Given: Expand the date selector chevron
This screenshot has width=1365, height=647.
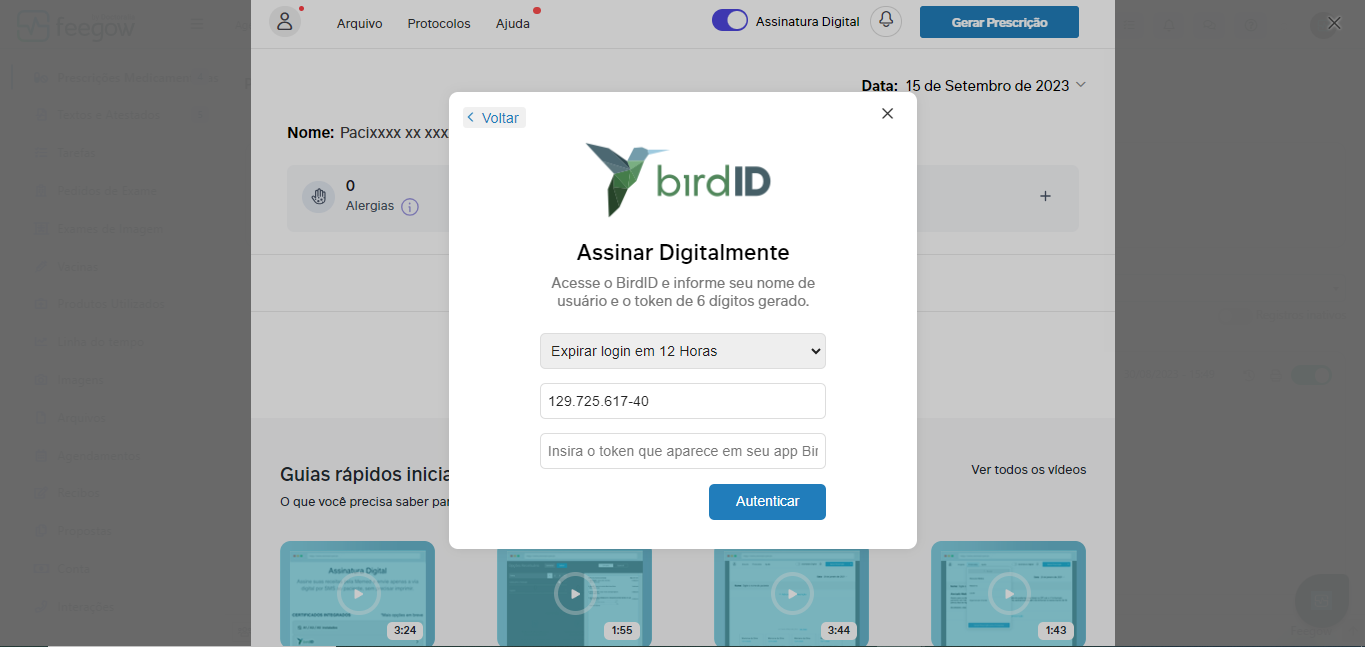Looking at the screenshot, I should point(1080,85).
